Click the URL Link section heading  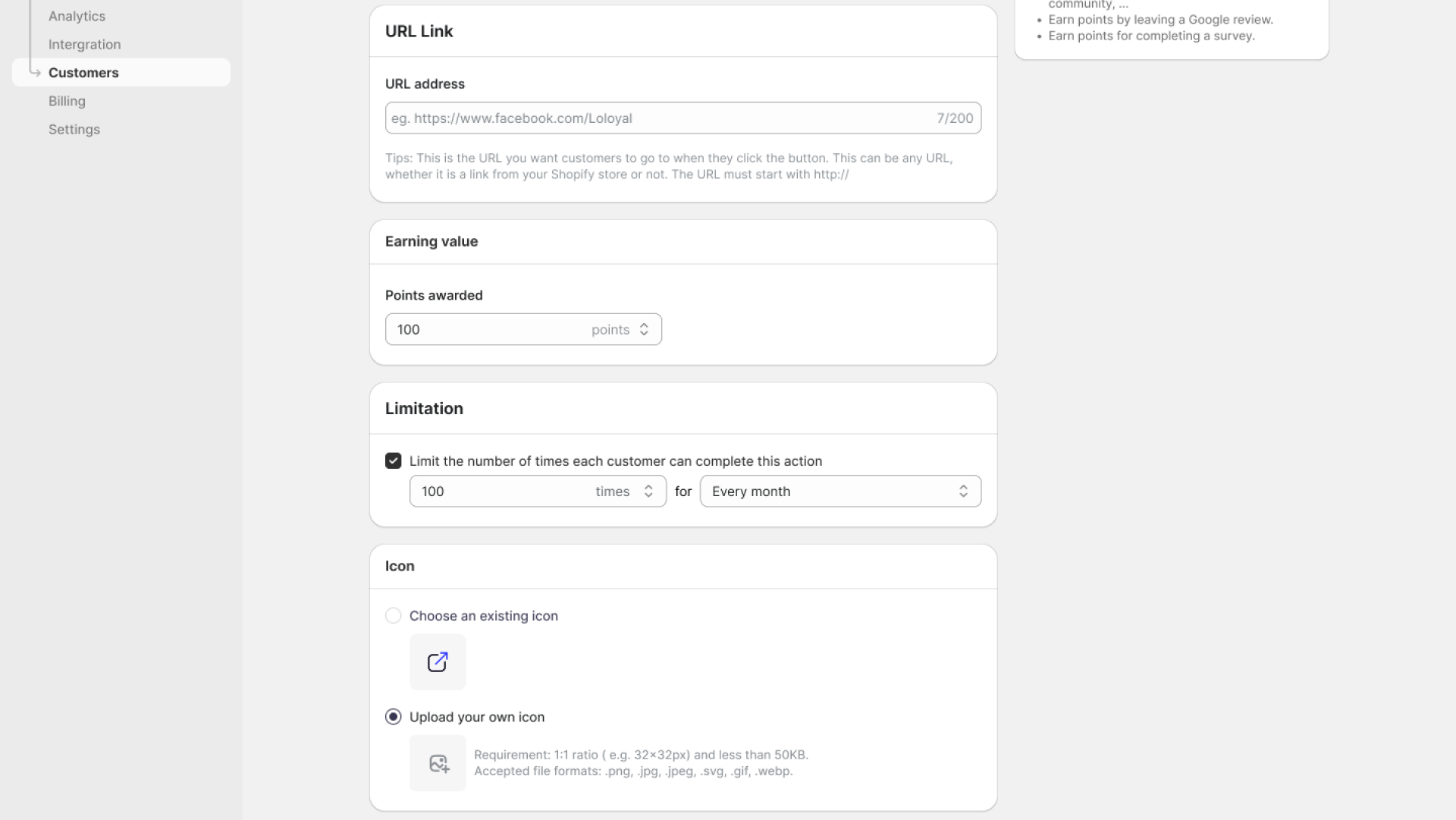[419, 31]
